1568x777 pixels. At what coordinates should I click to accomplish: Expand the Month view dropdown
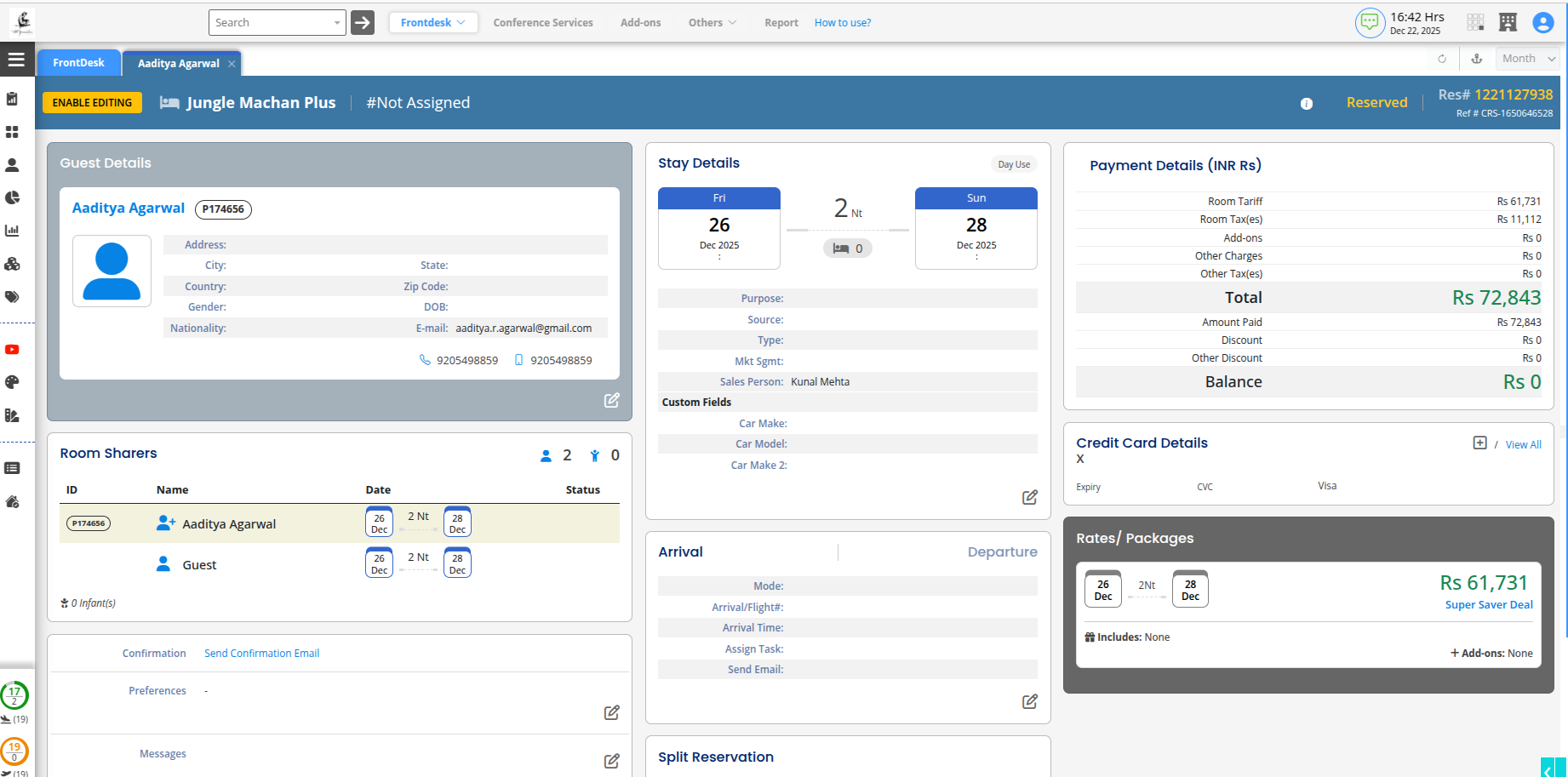[x=1528, y=59]
